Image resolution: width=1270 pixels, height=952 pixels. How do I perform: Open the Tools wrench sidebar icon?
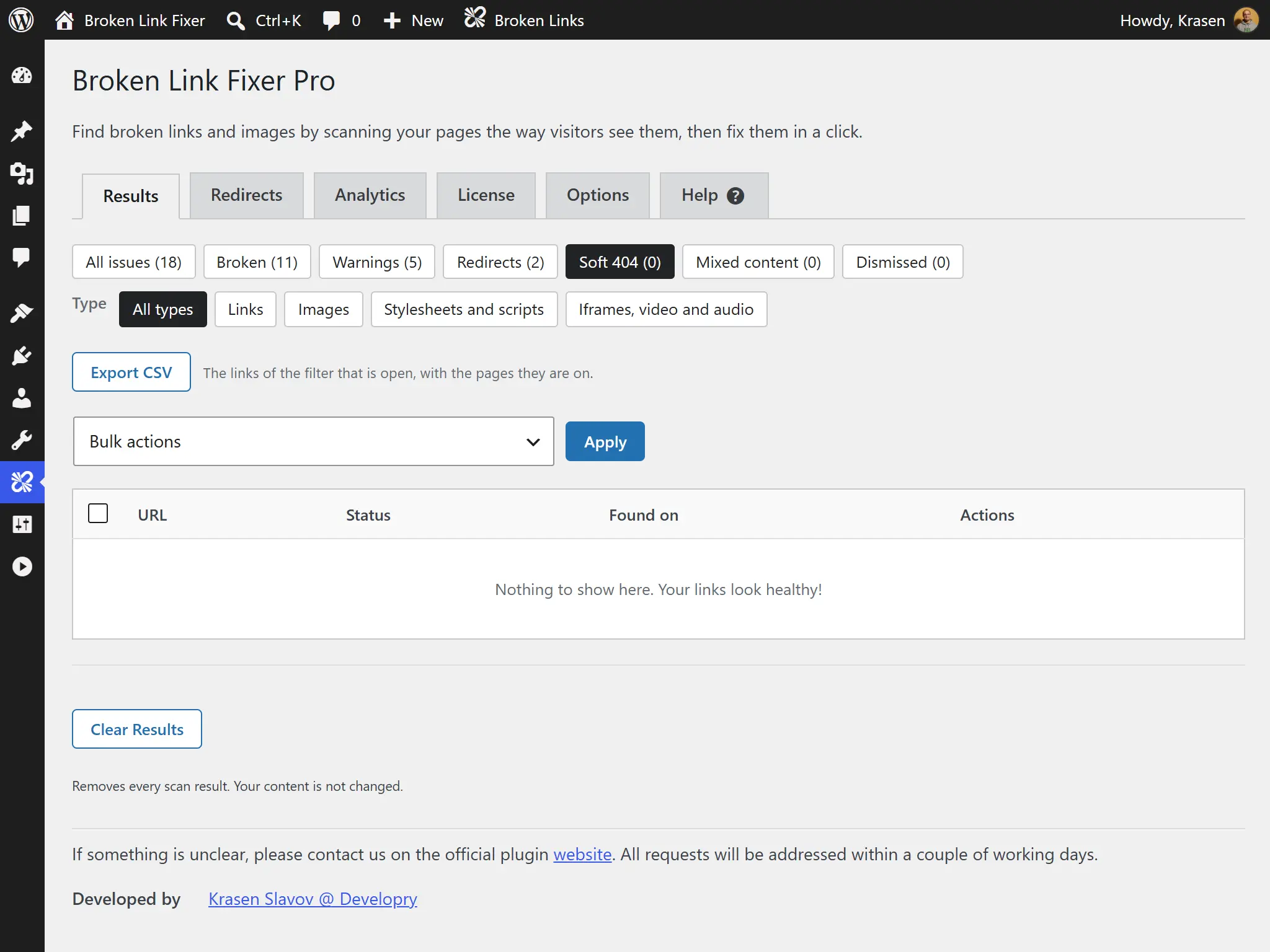(22, 440)
